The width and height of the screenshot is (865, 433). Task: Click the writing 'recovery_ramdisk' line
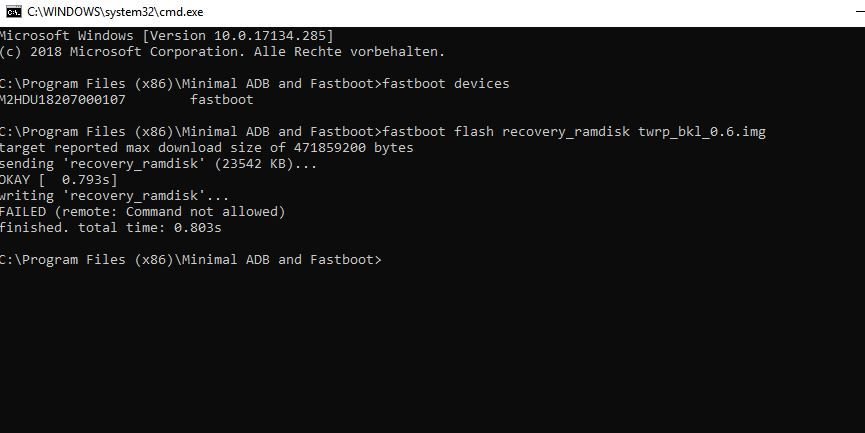pyautogui.click(x=114, y=196)
